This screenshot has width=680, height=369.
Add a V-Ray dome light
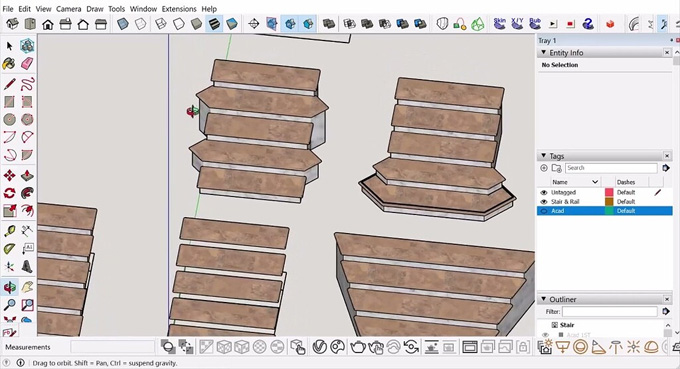pos(651,347)
